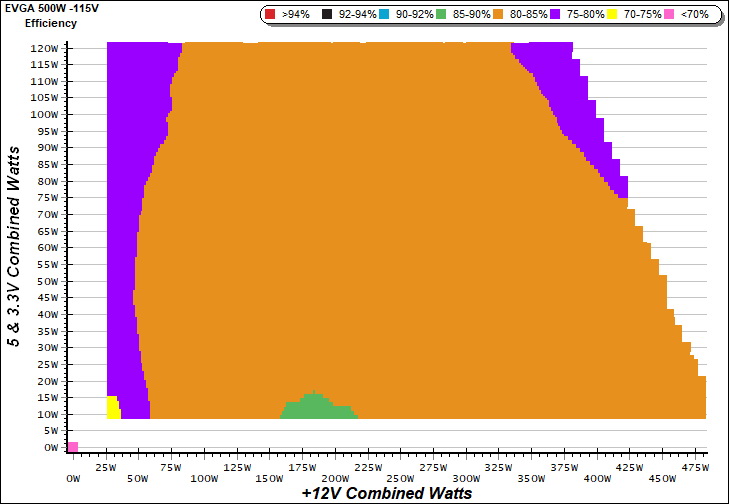Image resolution: width=729 pixels, height=504 pixels.
Task: Click the 475W tick on horizontal axis
Action: click(x=693, y=466)
